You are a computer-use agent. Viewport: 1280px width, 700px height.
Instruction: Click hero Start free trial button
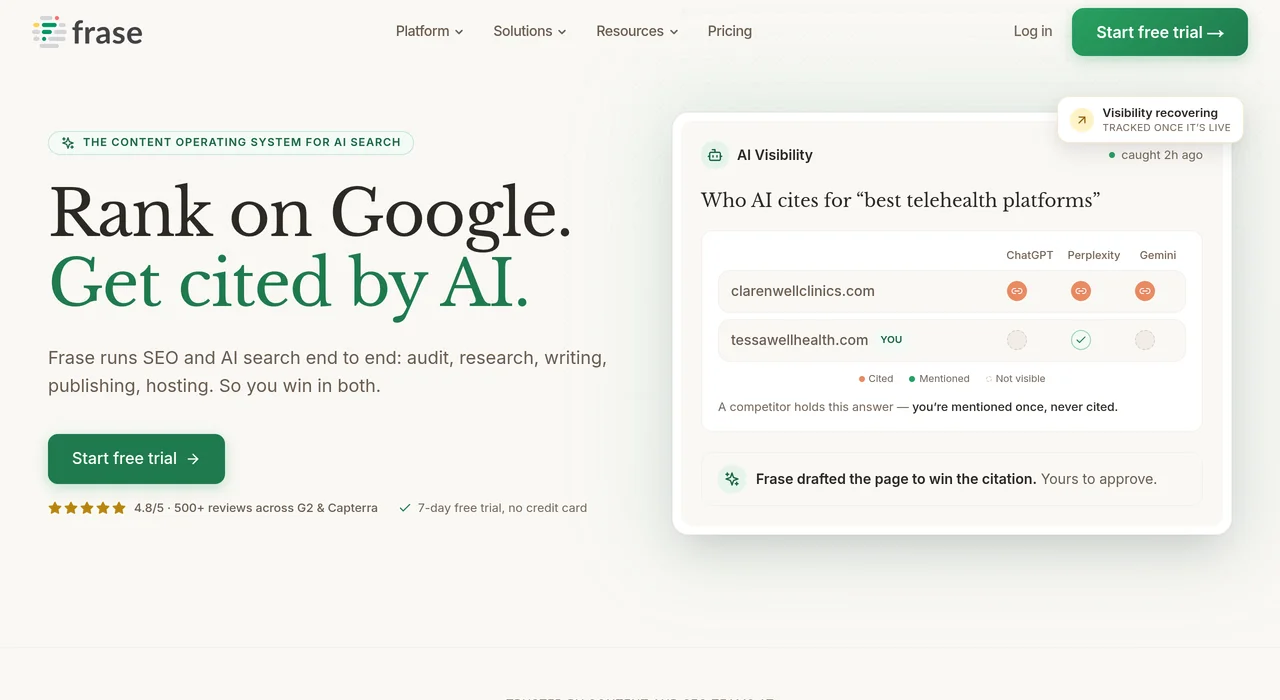pyautogui.click(x=136, y=459)
